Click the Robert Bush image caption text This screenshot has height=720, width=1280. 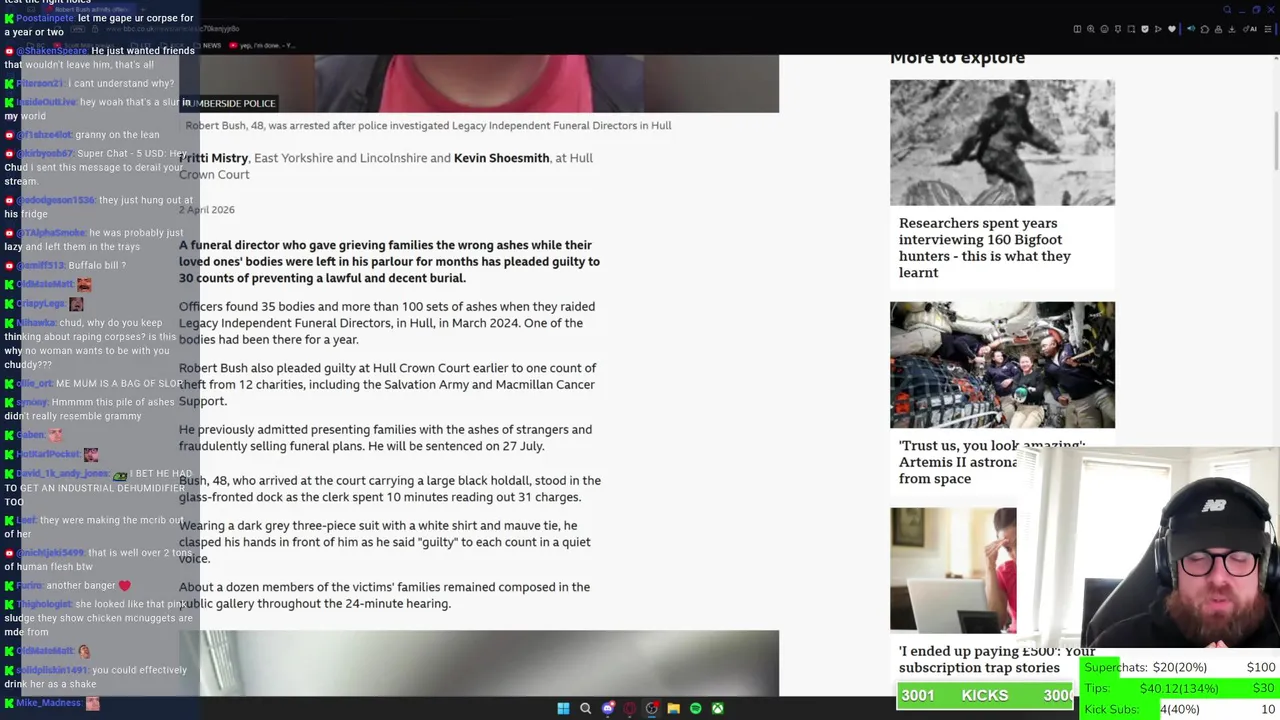point(428,125)
